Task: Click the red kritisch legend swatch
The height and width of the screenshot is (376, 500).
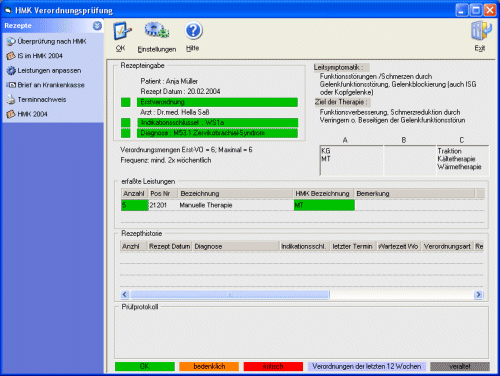Action: click(x=273, y=366)
